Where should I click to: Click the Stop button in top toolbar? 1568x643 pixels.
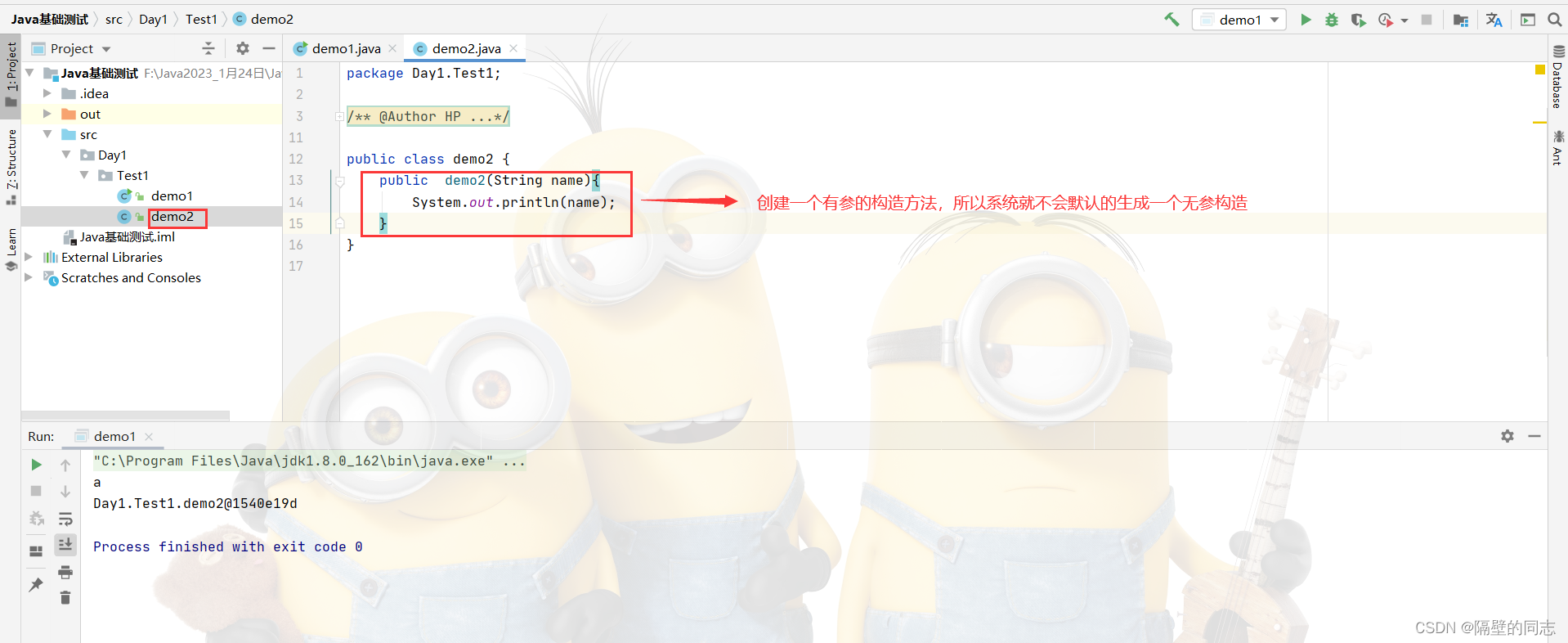(1427, 20)
